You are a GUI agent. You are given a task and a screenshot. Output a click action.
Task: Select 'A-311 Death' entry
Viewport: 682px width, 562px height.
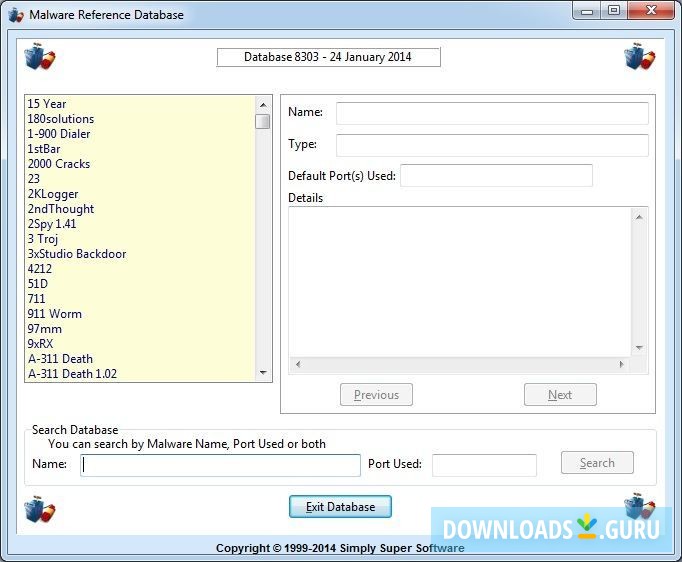pos(140,359)
